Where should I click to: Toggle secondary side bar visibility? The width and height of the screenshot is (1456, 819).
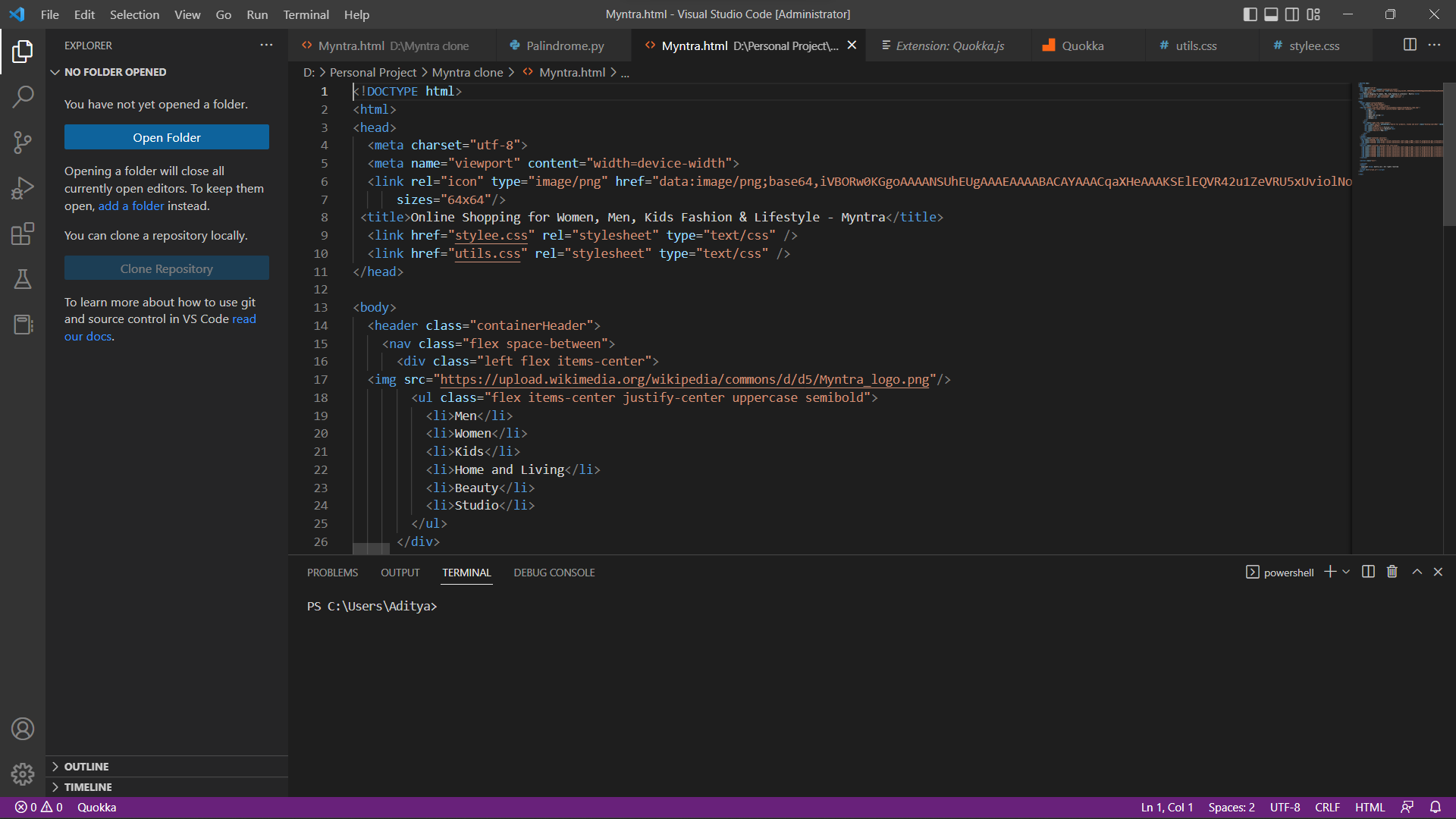click(1292, 14)
